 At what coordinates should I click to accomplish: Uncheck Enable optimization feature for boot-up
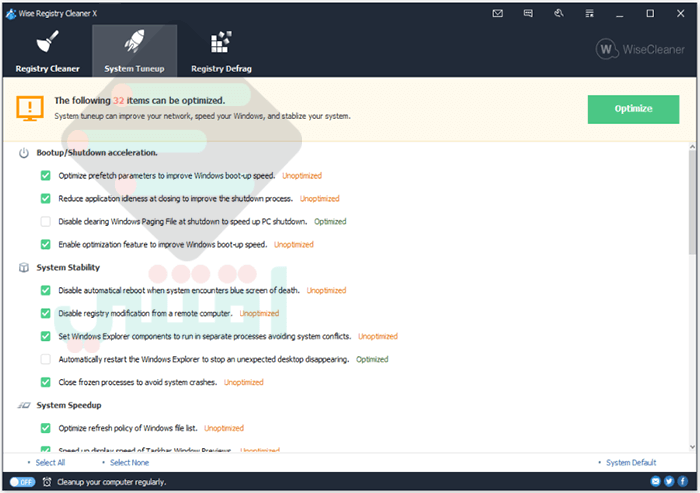(x=46, y=244)
